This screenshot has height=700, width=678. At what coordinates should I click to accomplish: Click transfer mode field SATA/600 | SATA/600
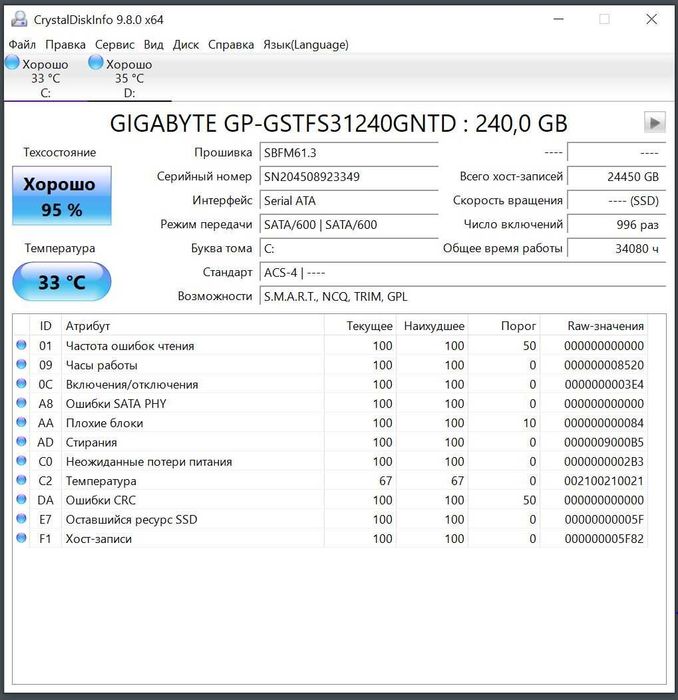(349, 225)
